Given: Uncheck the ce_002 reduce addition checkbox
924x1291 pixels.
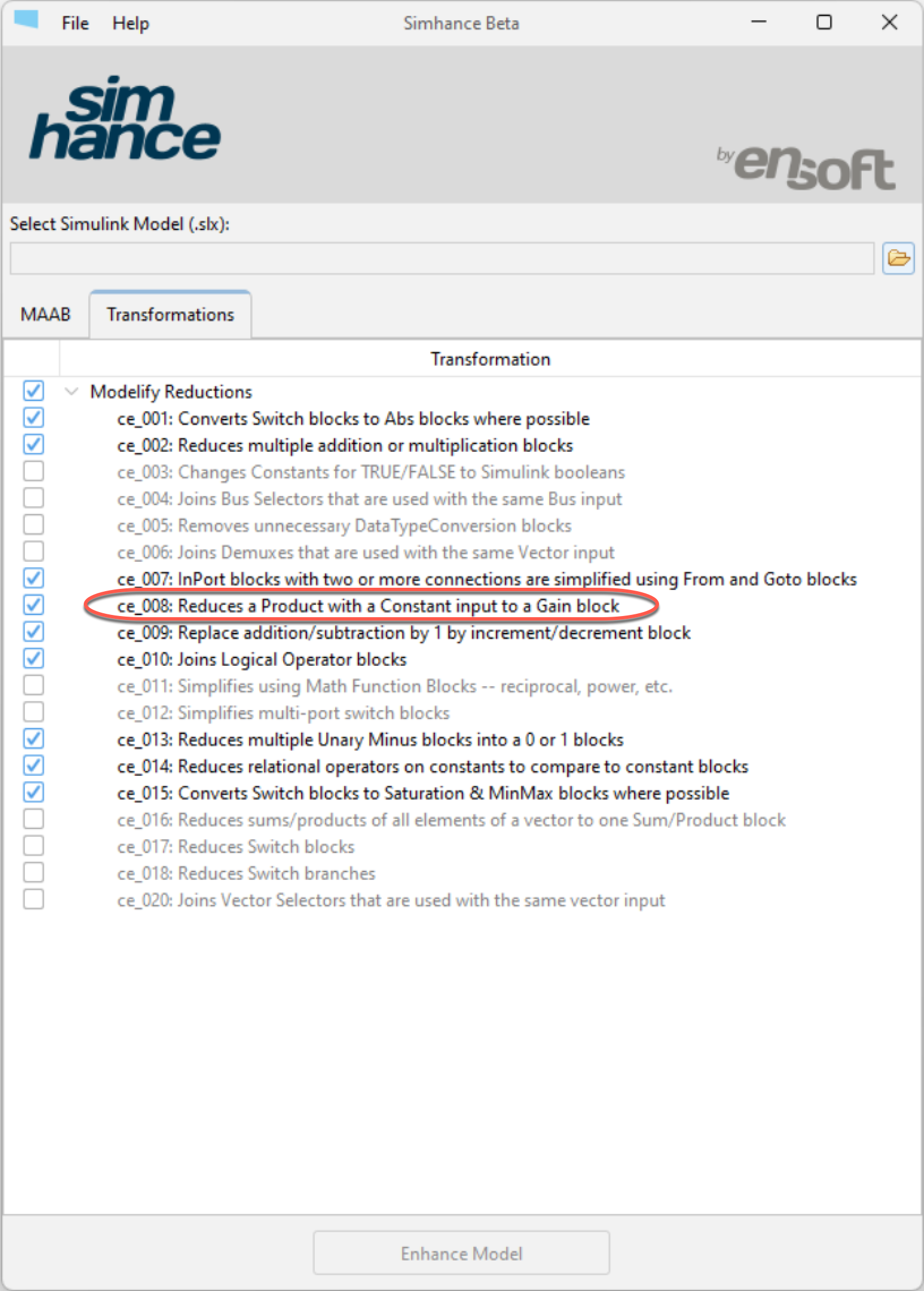Looking at the screenshot, I should point(33,444).
